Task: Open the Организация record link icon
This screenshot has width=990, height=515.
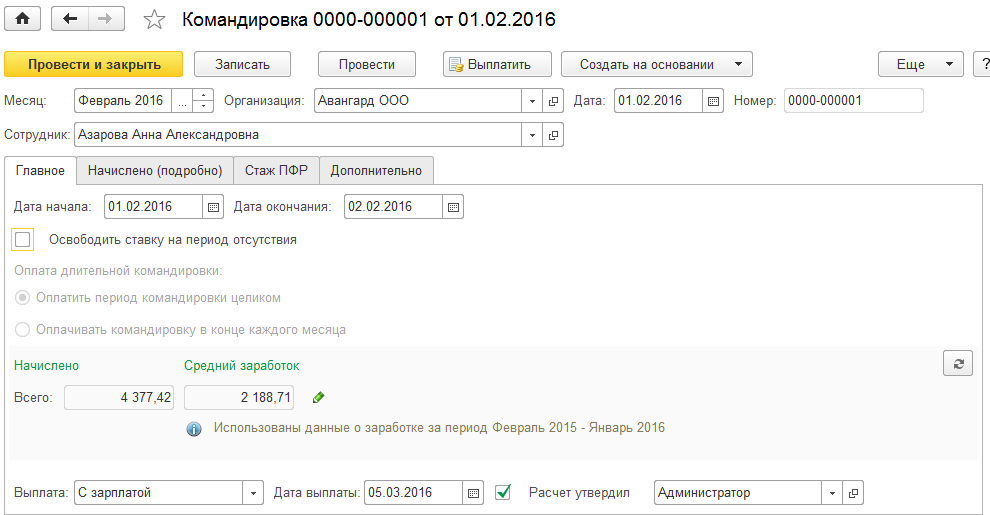Action: (553, 101)
